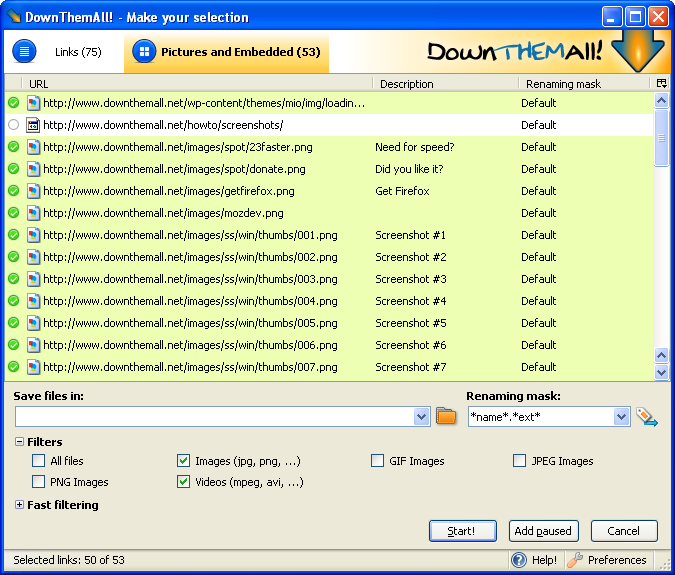675x575 pixels.
Task: Click the file icon for 007.png row
Action: (x=33, y=367)
